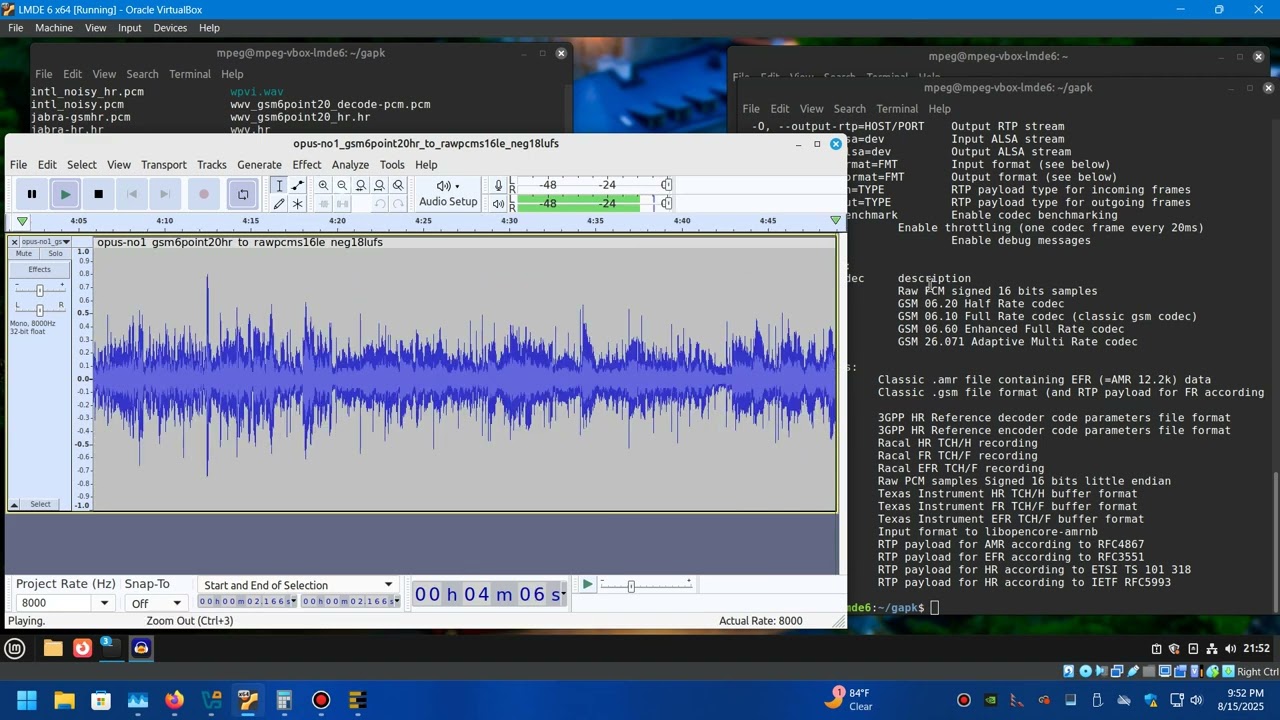This screenshot has width=1280, height=720.
Task: Open Start and End of Selection dropdown
Action: [297, 585]
